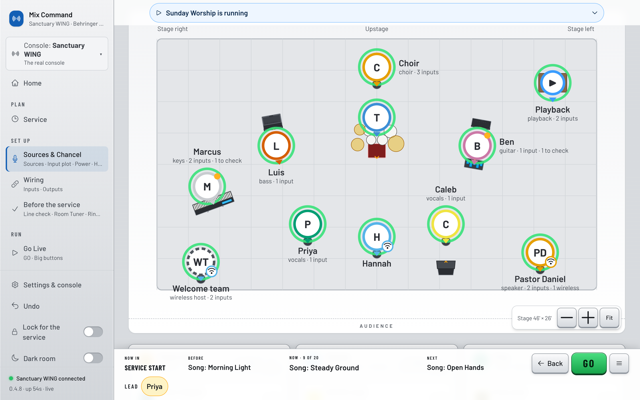Open the Wiring setup page
The image size is (640, 400).
(x=57, y=184)
